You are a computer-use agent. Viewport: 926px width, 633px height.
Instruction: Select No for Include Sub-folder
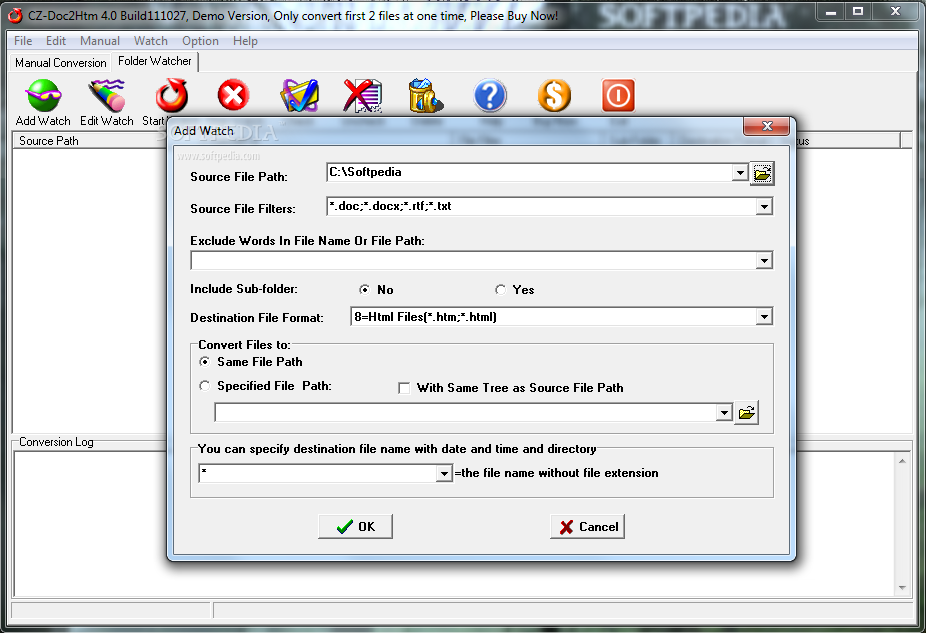click(x=364, y=289)
